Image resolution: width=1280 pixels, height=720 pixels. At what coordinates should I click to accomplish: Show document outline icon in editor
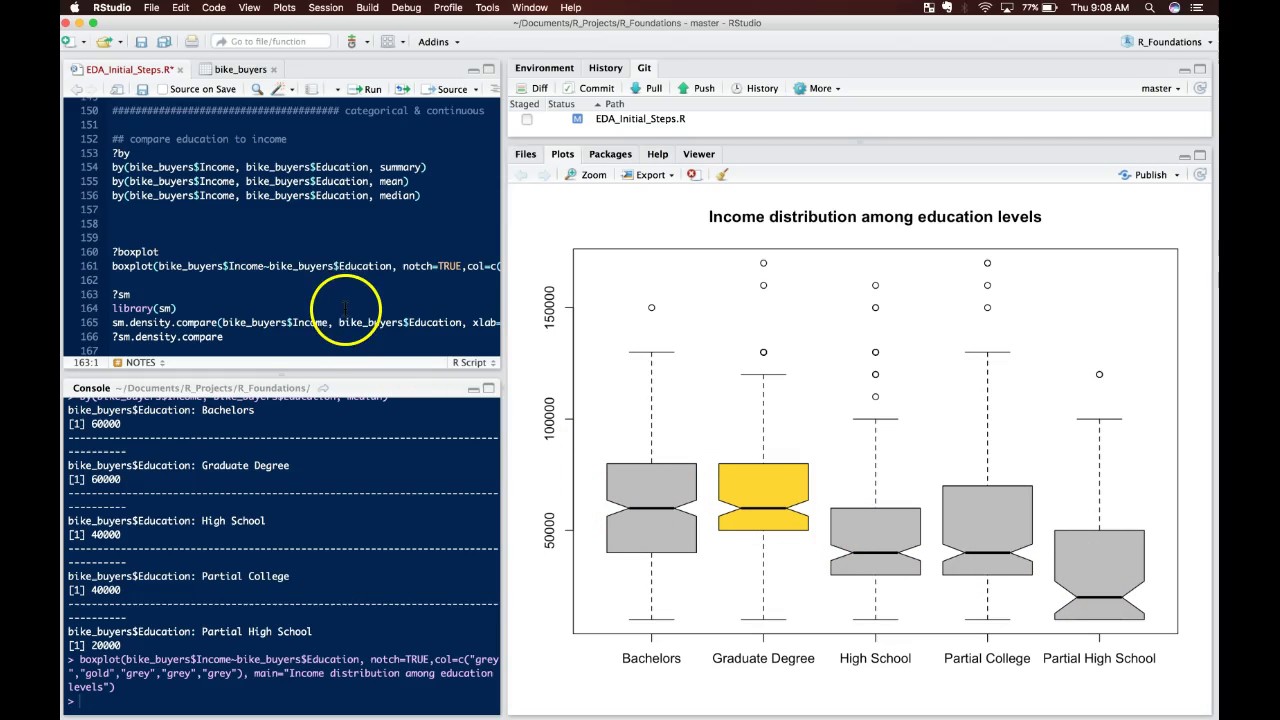[494, 89]
